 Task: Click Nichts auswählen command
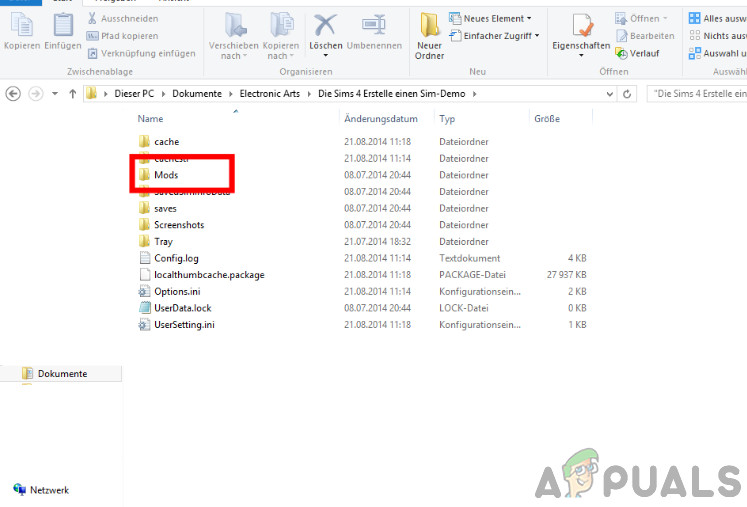coord(717,36)
